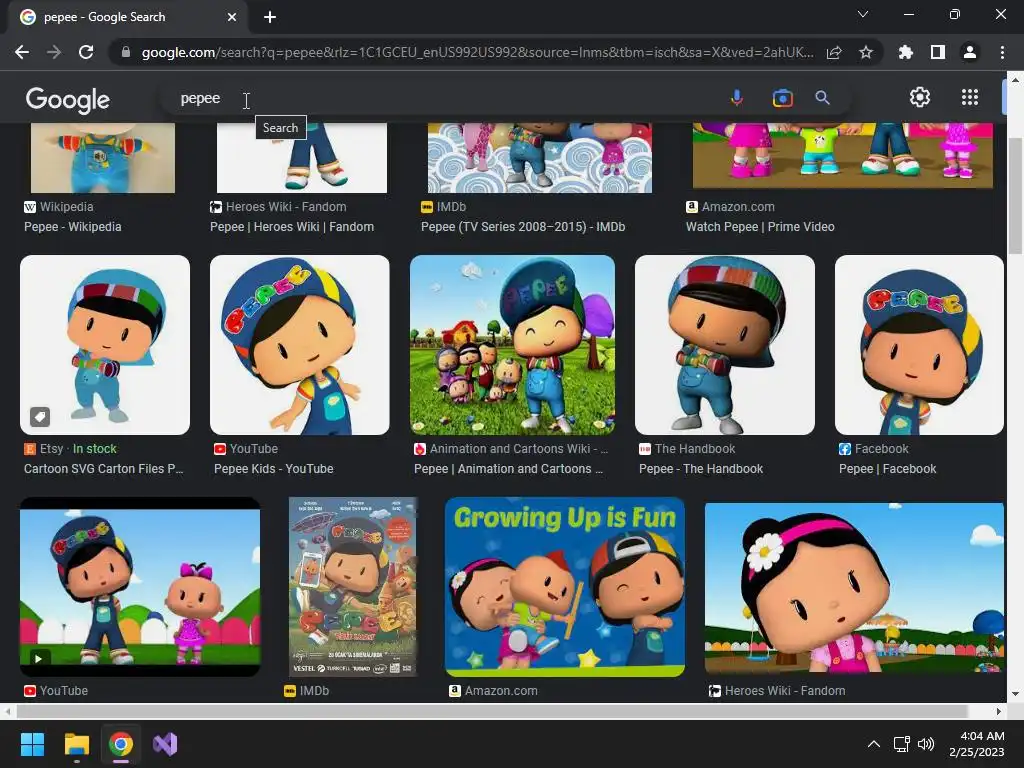
Task: Click Chrome icon in taskbar
Action: click(x=121, y=744)
